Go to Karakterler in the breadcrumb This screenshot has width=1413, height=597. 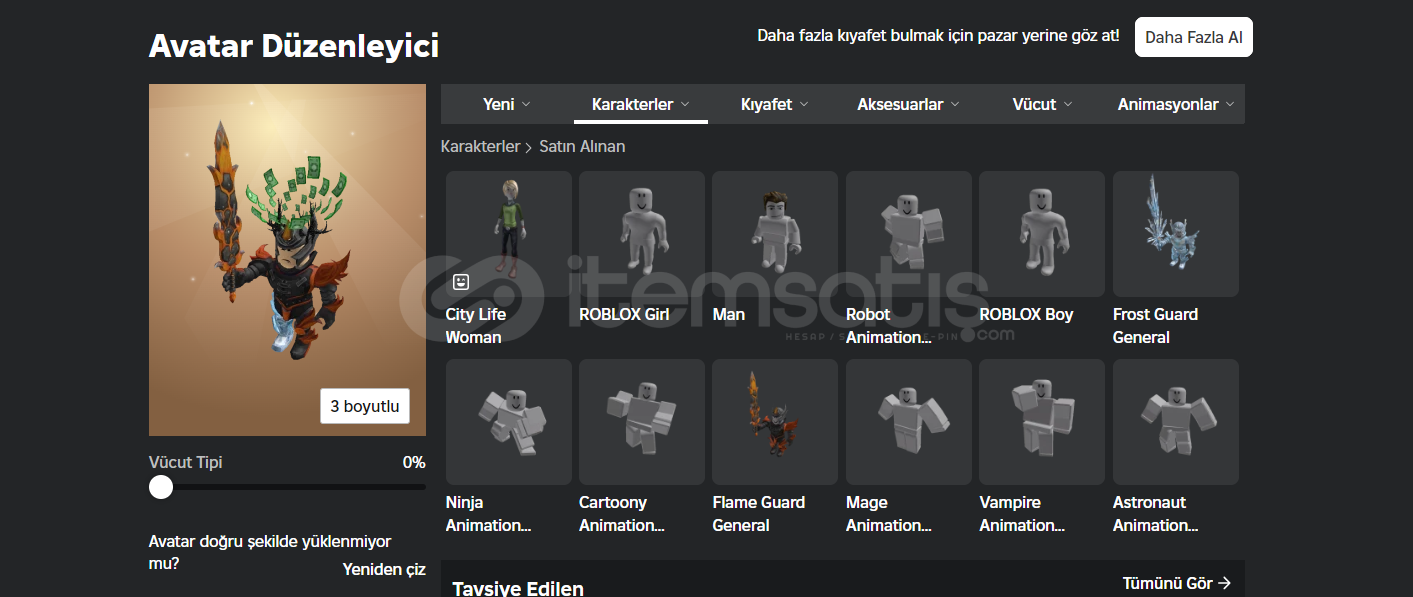[480, 146]
